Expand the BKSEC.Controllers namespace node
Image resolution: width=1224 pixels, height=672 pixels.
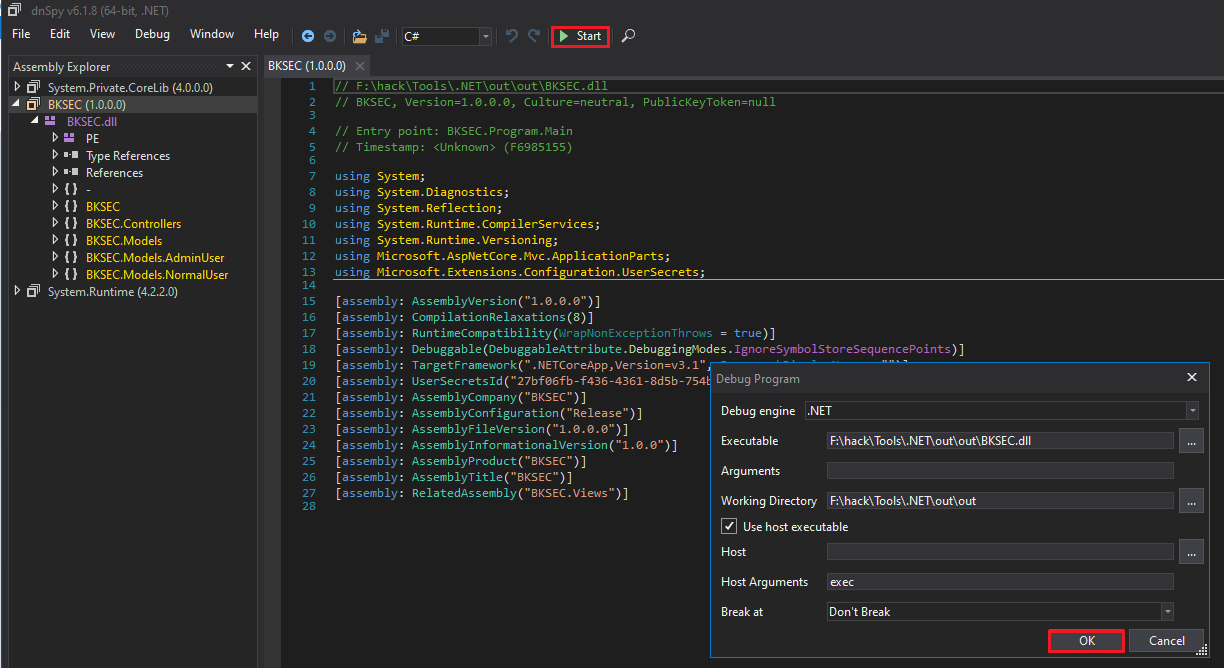pyautogui.click(x=56, y=224)
